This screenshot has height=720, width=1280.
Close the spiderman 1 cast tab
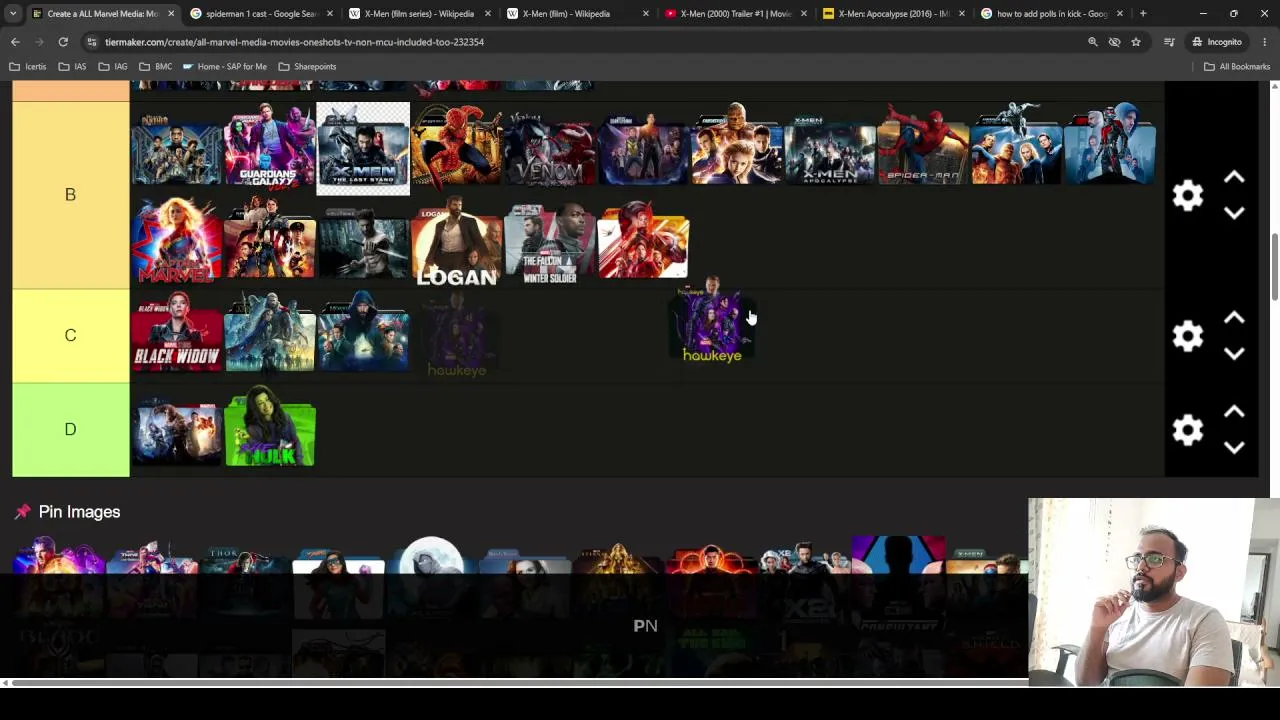click(329, 14)
